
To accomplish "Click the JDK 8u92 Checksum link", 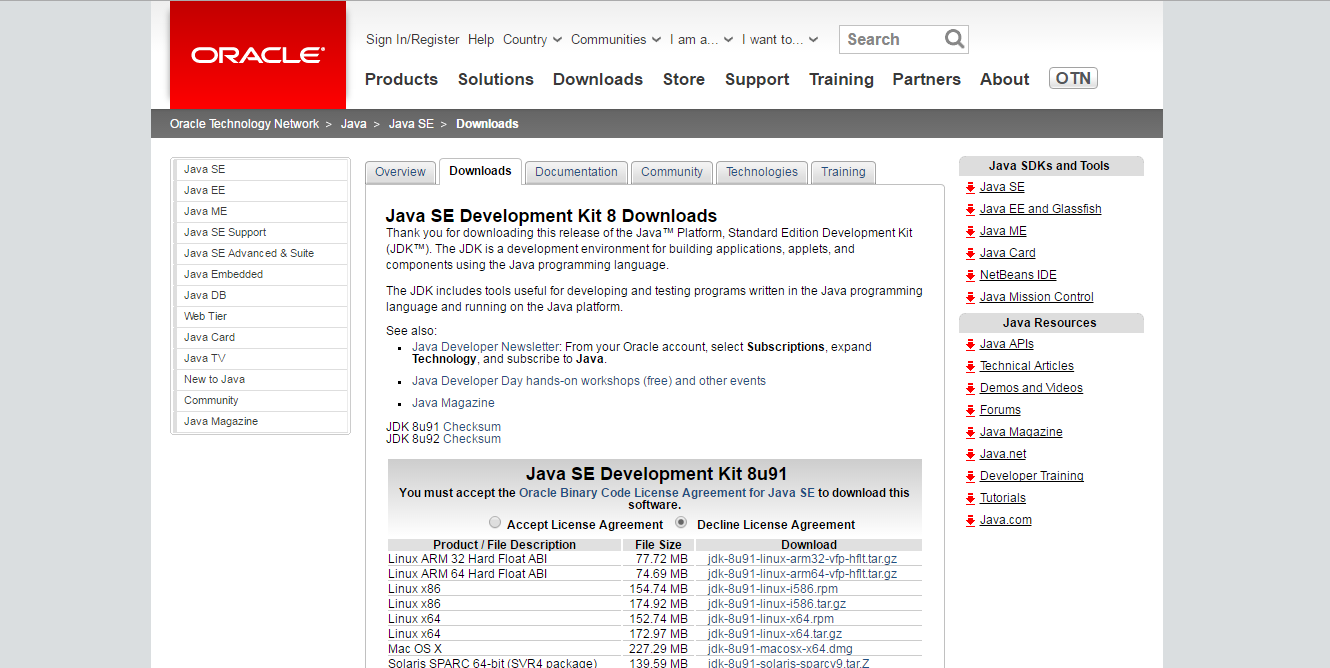I will click(x=472, y=439).
